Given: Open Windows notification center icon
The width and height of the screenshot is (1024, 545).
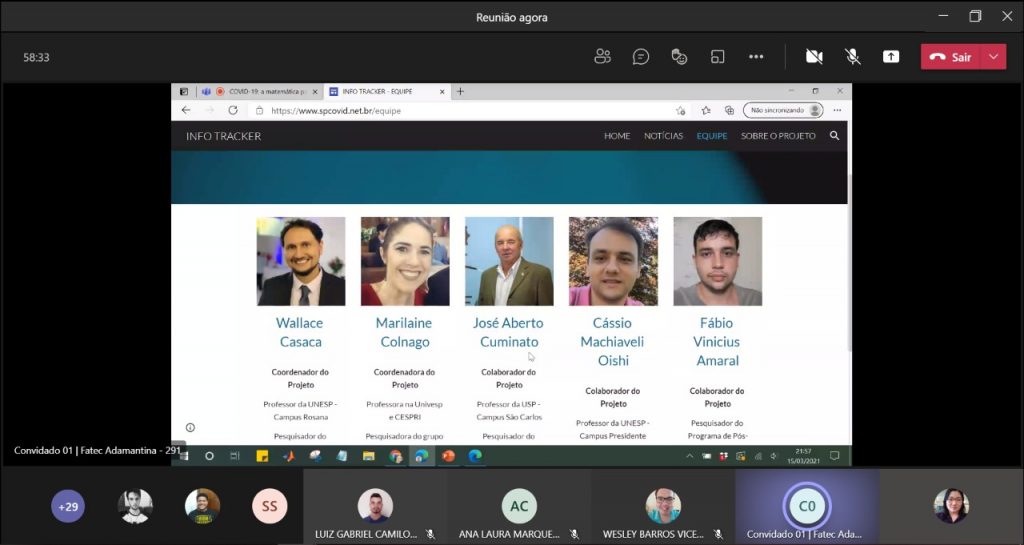Looking at the screenshot, I should (835, 456).
